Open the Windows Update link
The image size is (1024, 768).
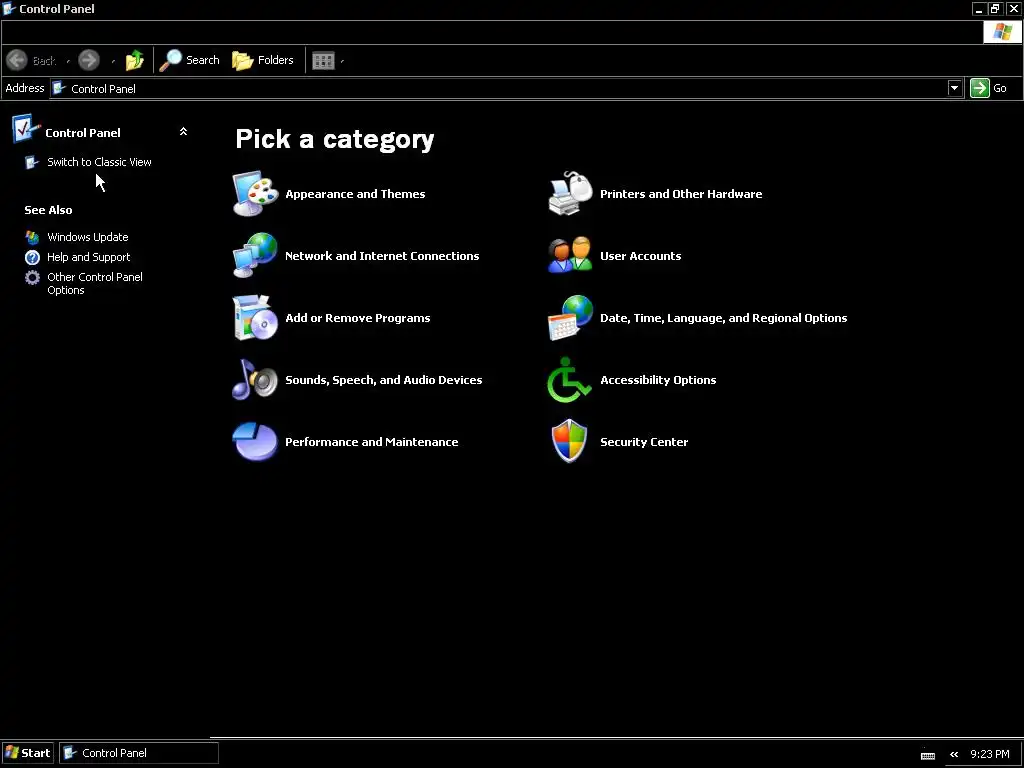click(x=88, y=237)
